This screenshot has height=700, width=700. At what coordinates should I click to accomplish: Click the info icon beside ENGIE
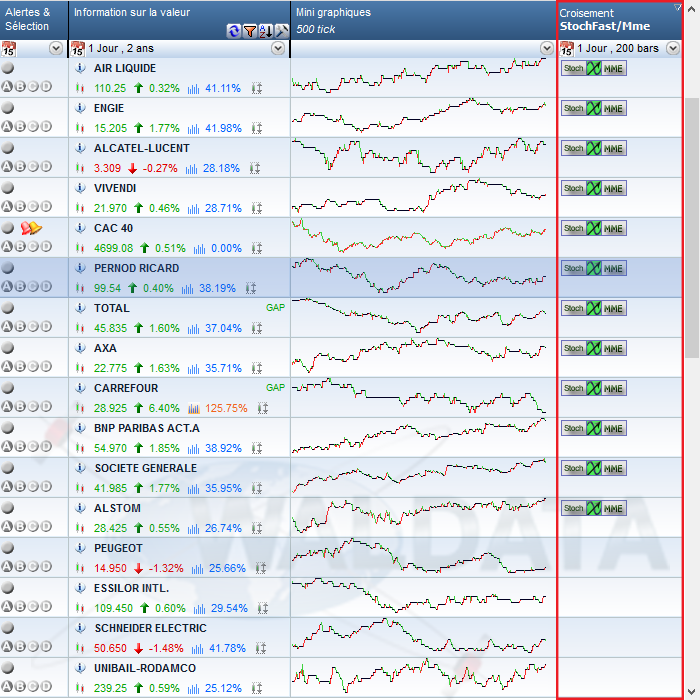pos(80,108)
